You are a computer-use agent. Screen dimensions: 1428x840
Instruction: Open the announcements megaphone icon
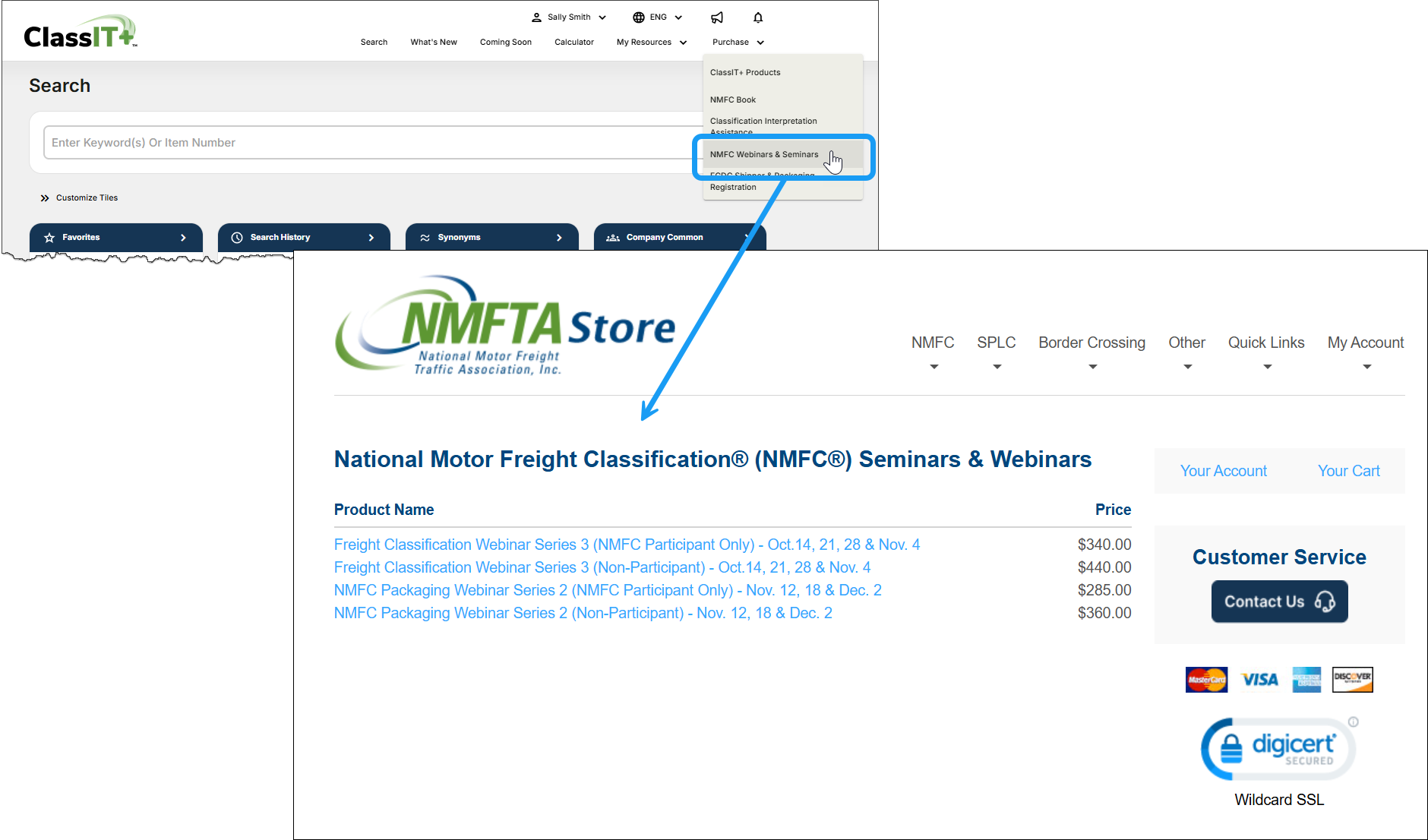tap(716, 17)
